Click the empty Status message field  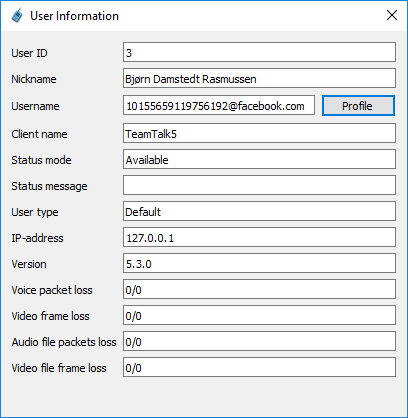(x=259, y=185)
